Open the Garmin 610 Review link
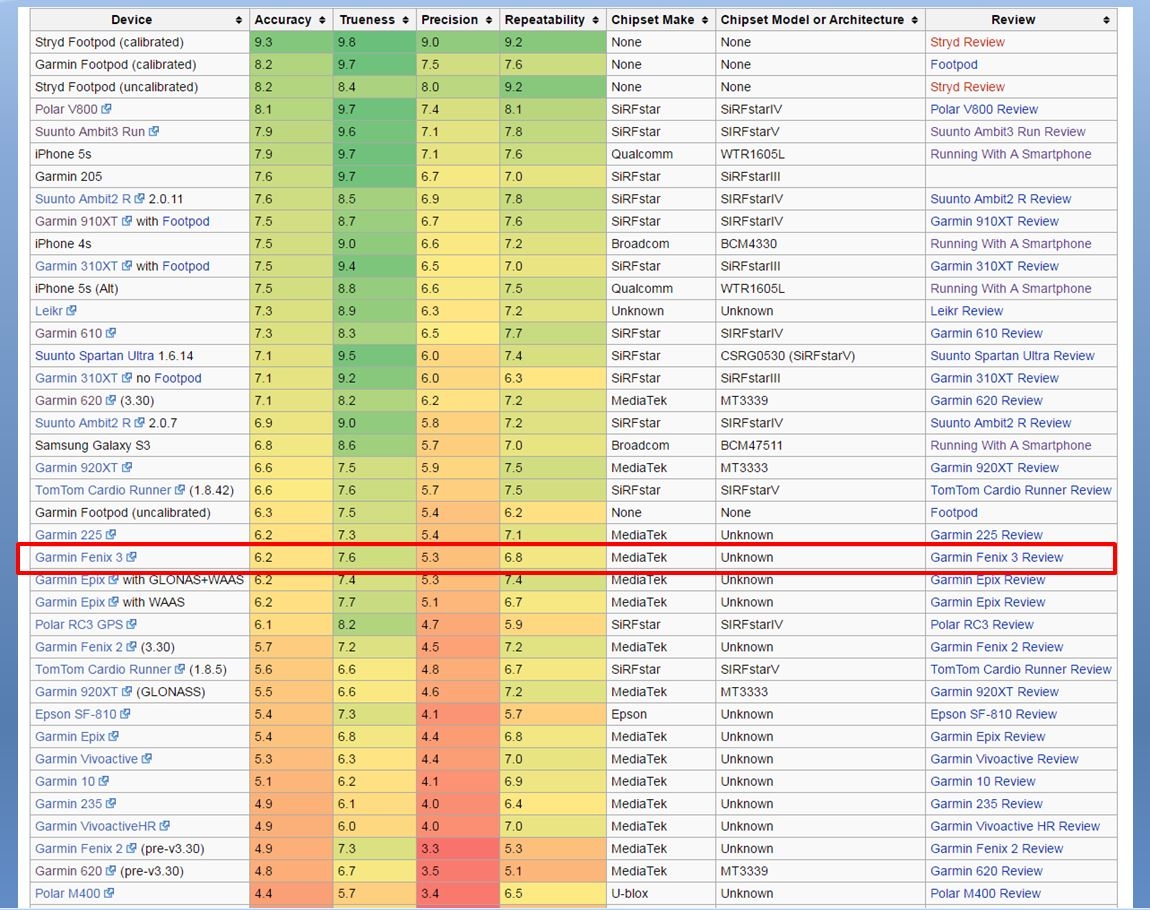The image size is (1150, 910). pos(986,334)
